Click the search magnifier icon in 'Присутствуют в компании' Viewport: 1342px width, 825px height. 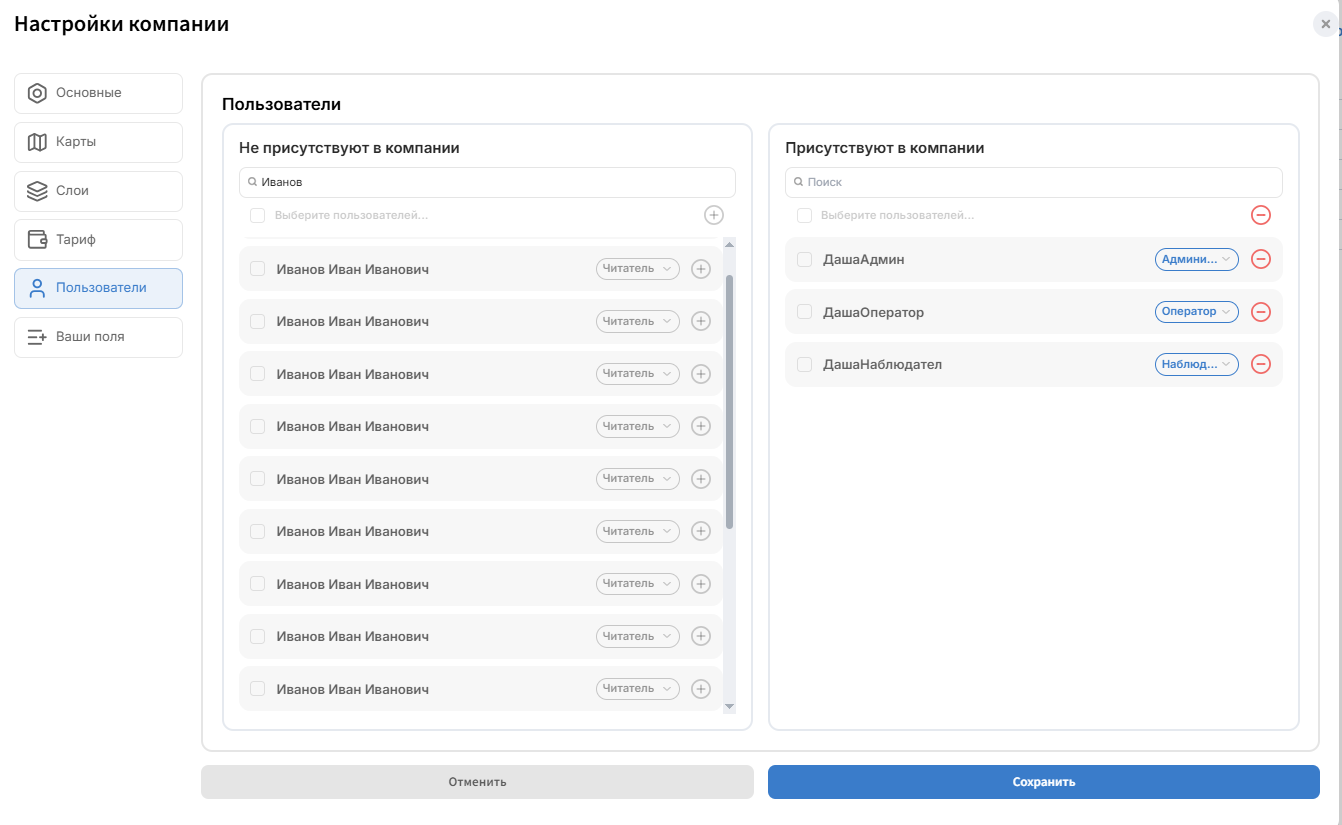(x=799, y=182)
